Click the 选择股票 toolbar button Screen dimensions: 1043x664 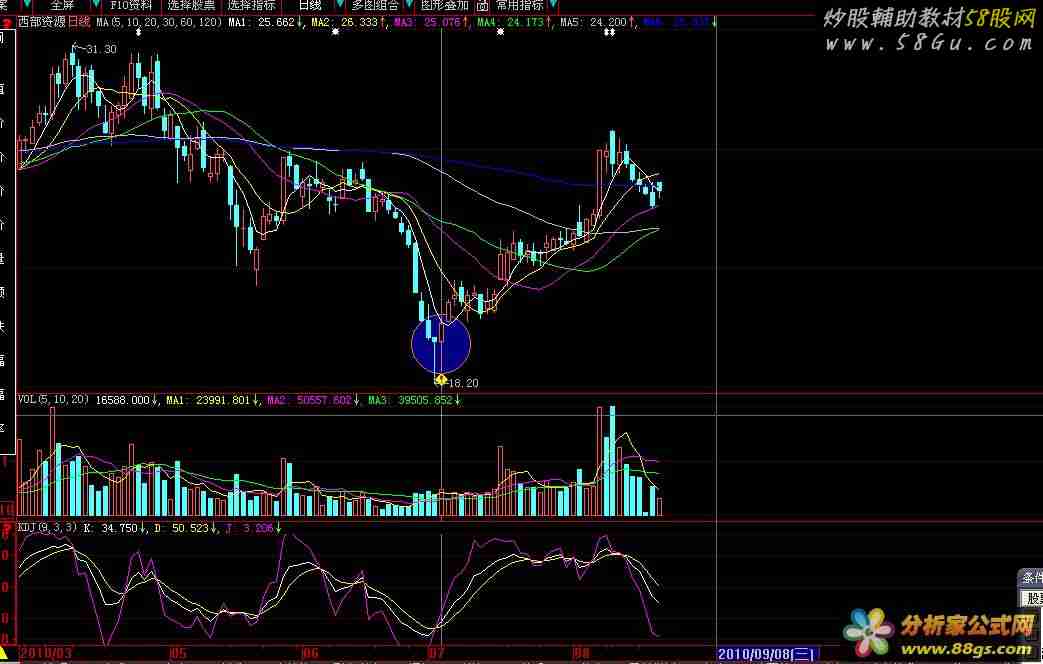pos(191,5)
